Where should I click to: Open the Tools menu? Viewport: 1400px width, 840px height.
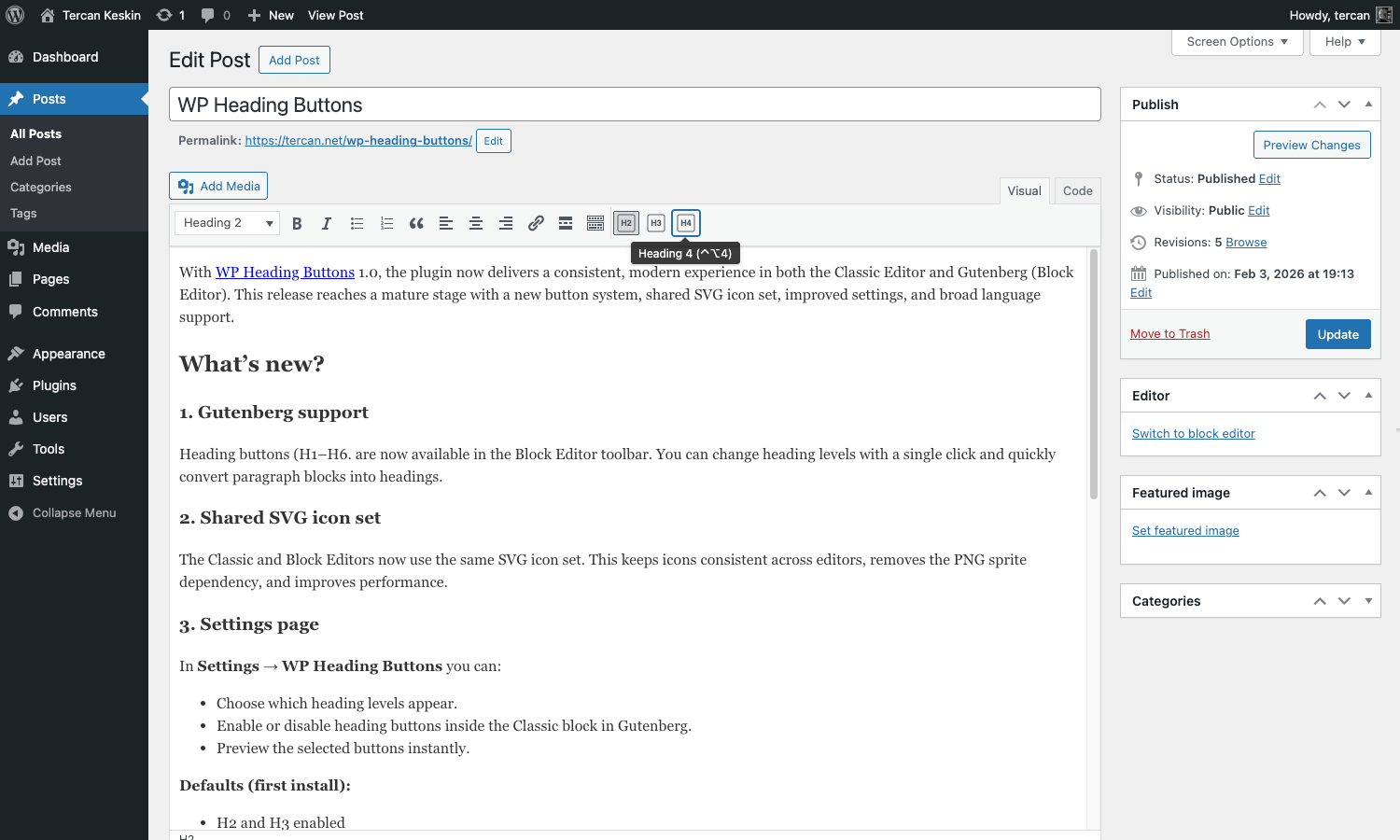coord(74,449)
